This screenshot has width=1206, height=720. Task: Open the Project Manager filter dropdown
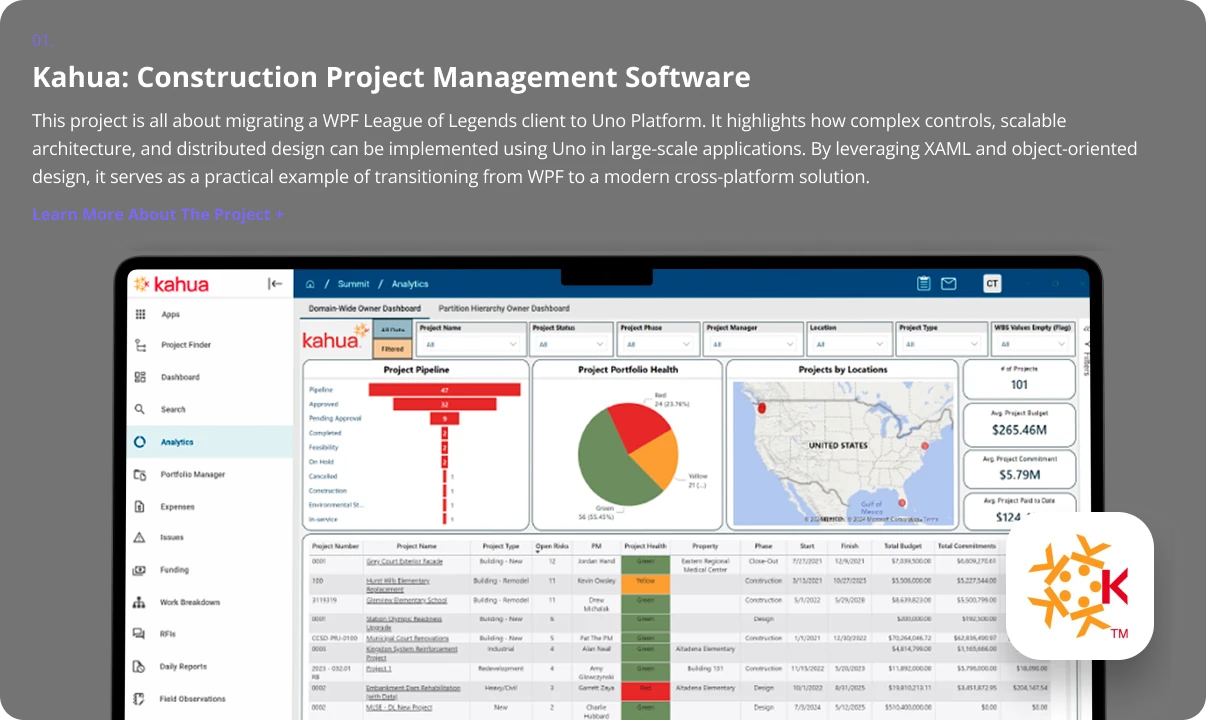pos(753,344)
